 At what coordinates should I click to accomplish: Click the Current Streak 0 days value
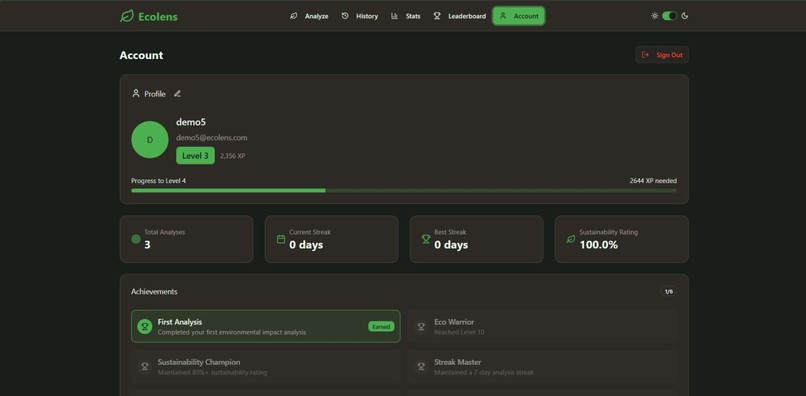pos(306,245)
